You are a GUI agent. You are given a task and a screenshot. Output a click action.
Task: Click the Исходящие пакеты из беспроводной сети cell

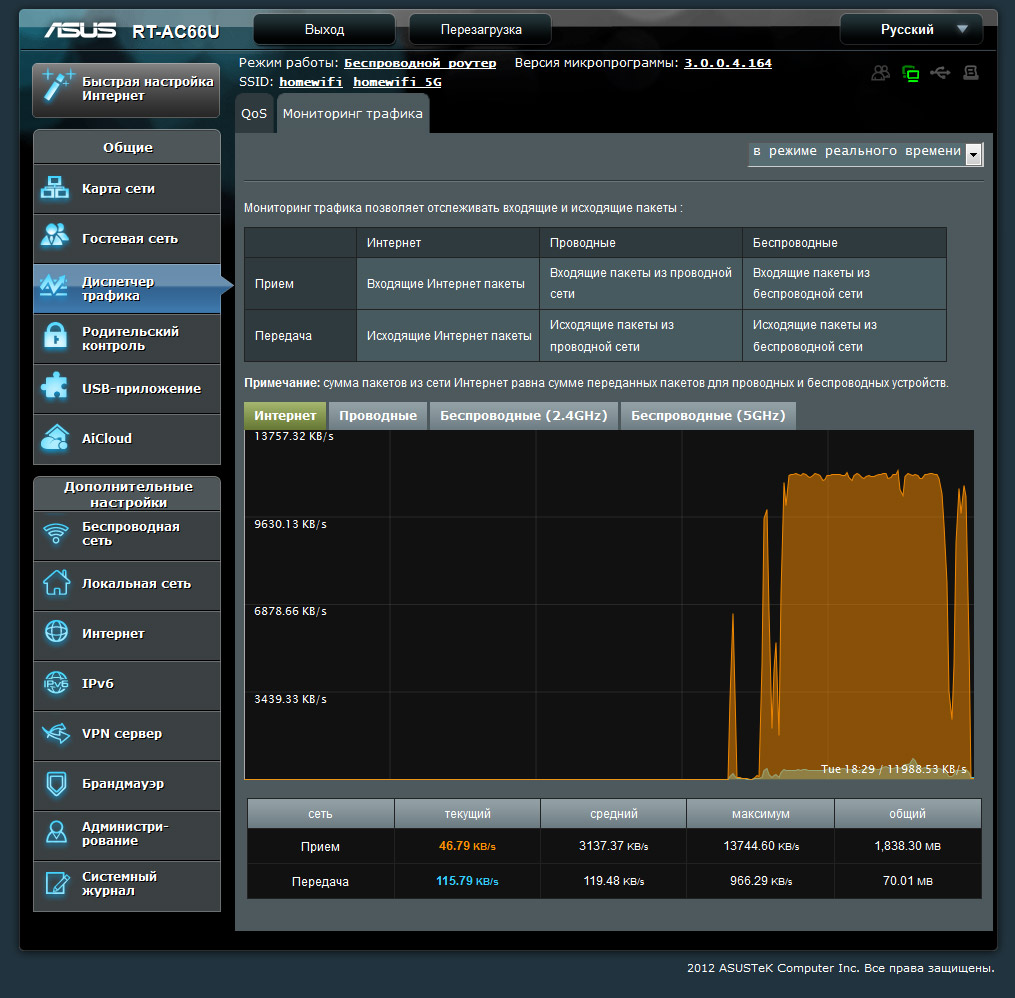point(844,335)
